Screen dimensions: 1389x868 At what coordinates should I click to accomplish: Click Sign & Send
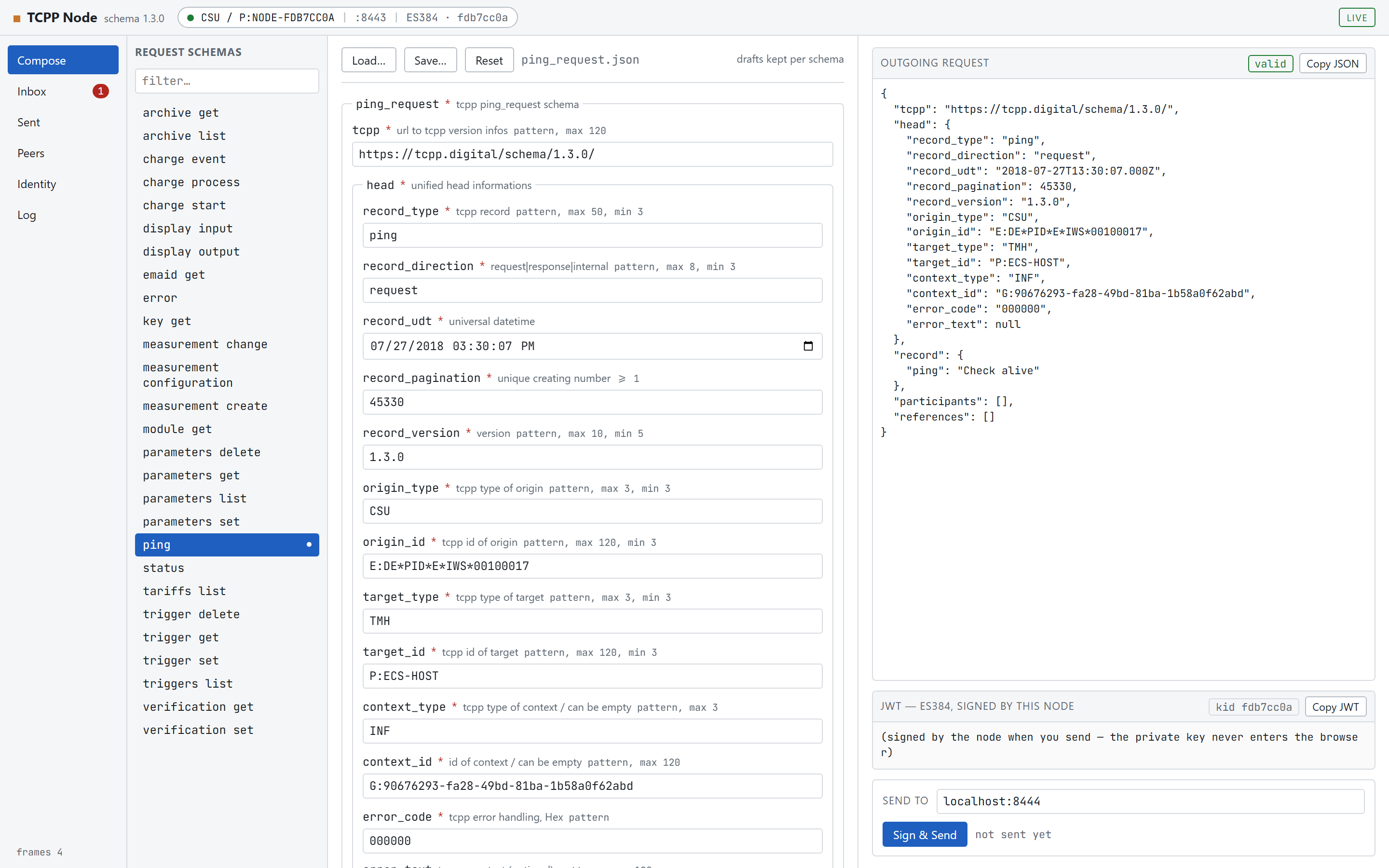pyautogui.click(x=924, y=835)
